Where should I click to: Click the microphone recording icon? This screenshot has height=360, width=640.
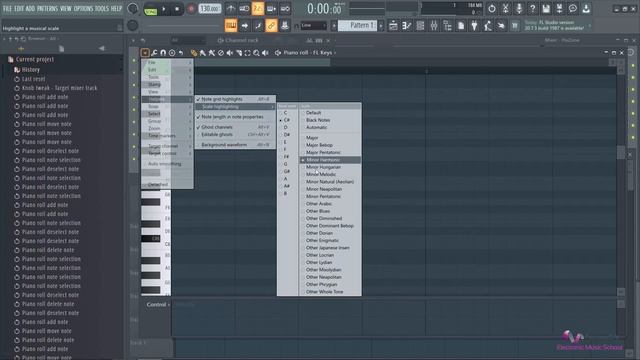(x=519, y=9)
